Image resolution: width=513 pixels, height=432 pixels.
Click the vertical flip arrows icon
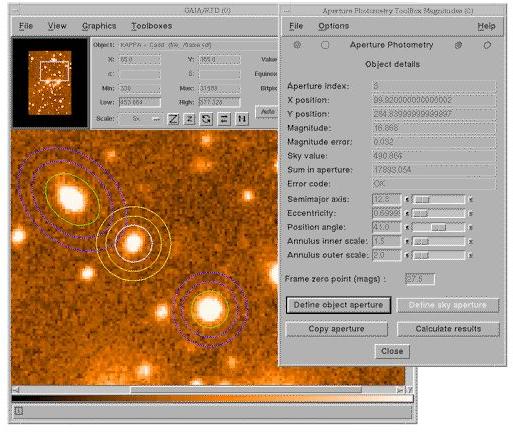[x=242, y=119]
